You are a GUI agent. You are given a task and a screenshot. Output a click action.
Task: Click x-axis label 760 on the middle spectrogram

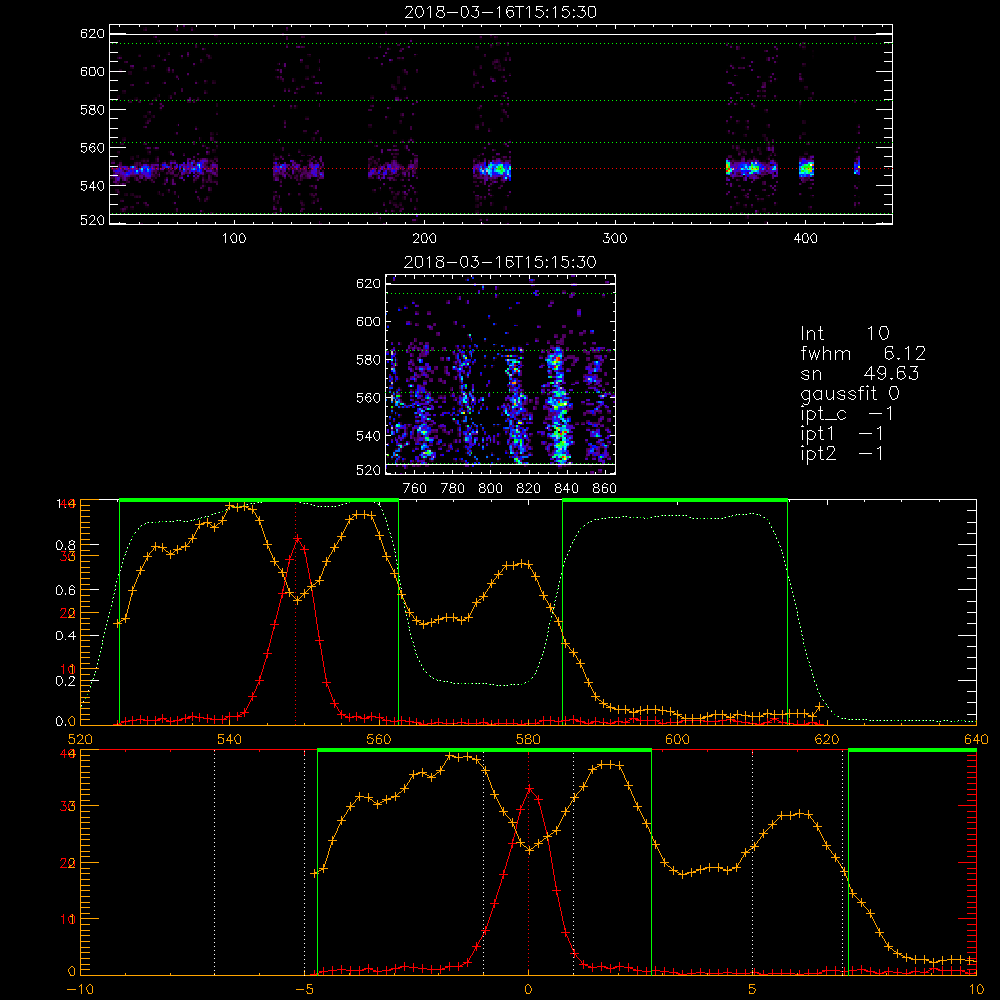(x=415, y=489)
